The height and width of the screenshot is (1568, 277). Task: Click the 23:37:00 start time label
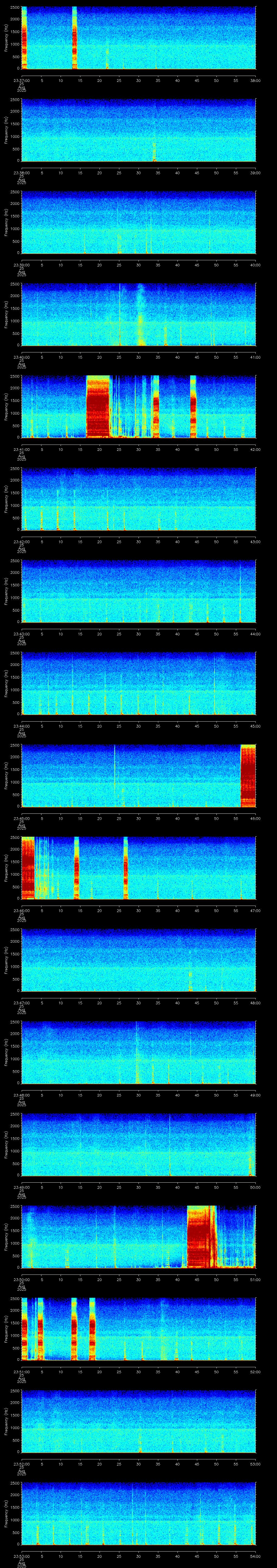[21, 80]
